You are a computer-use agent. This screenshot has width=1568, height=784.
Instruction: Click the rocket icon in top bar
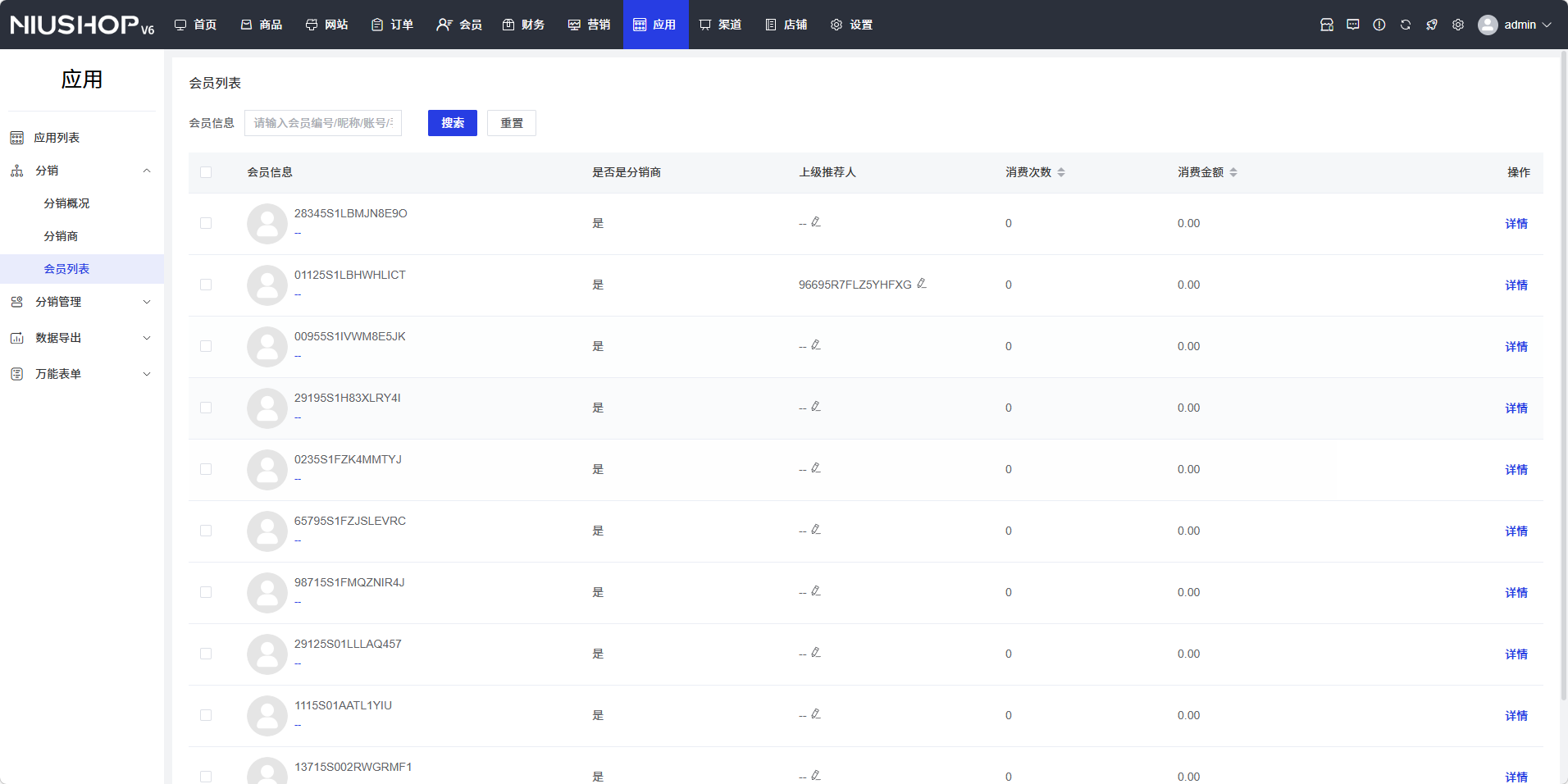pyautogui.click(x=1432, y=25)
